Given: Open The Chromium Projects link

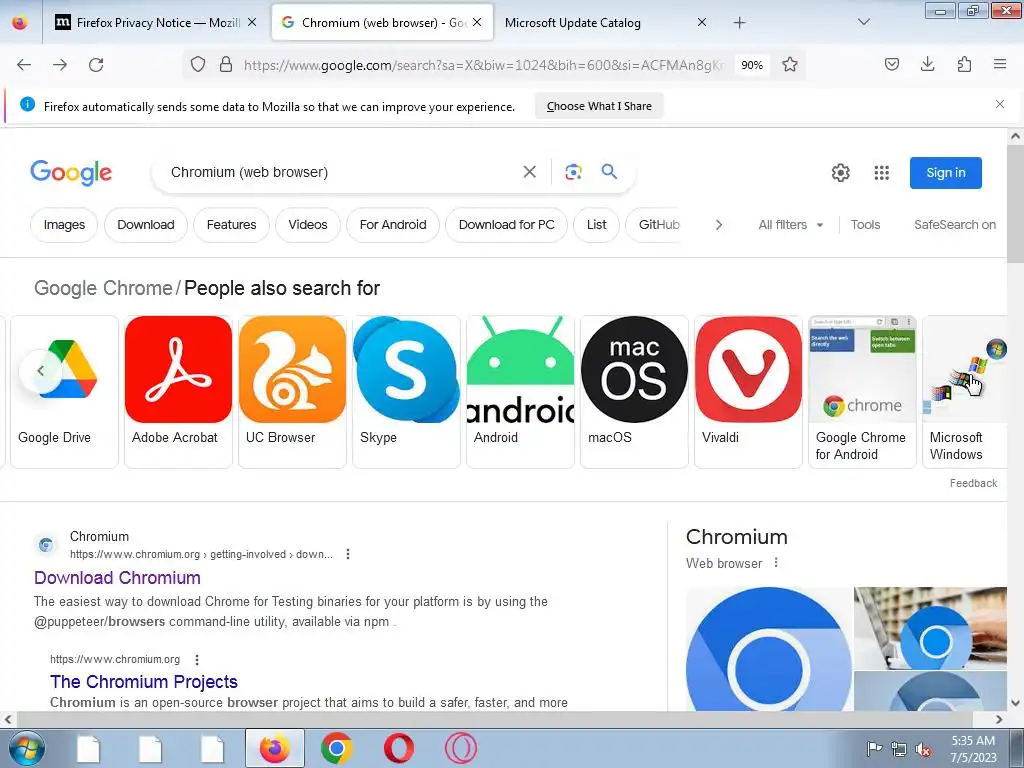Looking at the screenshot, I should [144, 682].
